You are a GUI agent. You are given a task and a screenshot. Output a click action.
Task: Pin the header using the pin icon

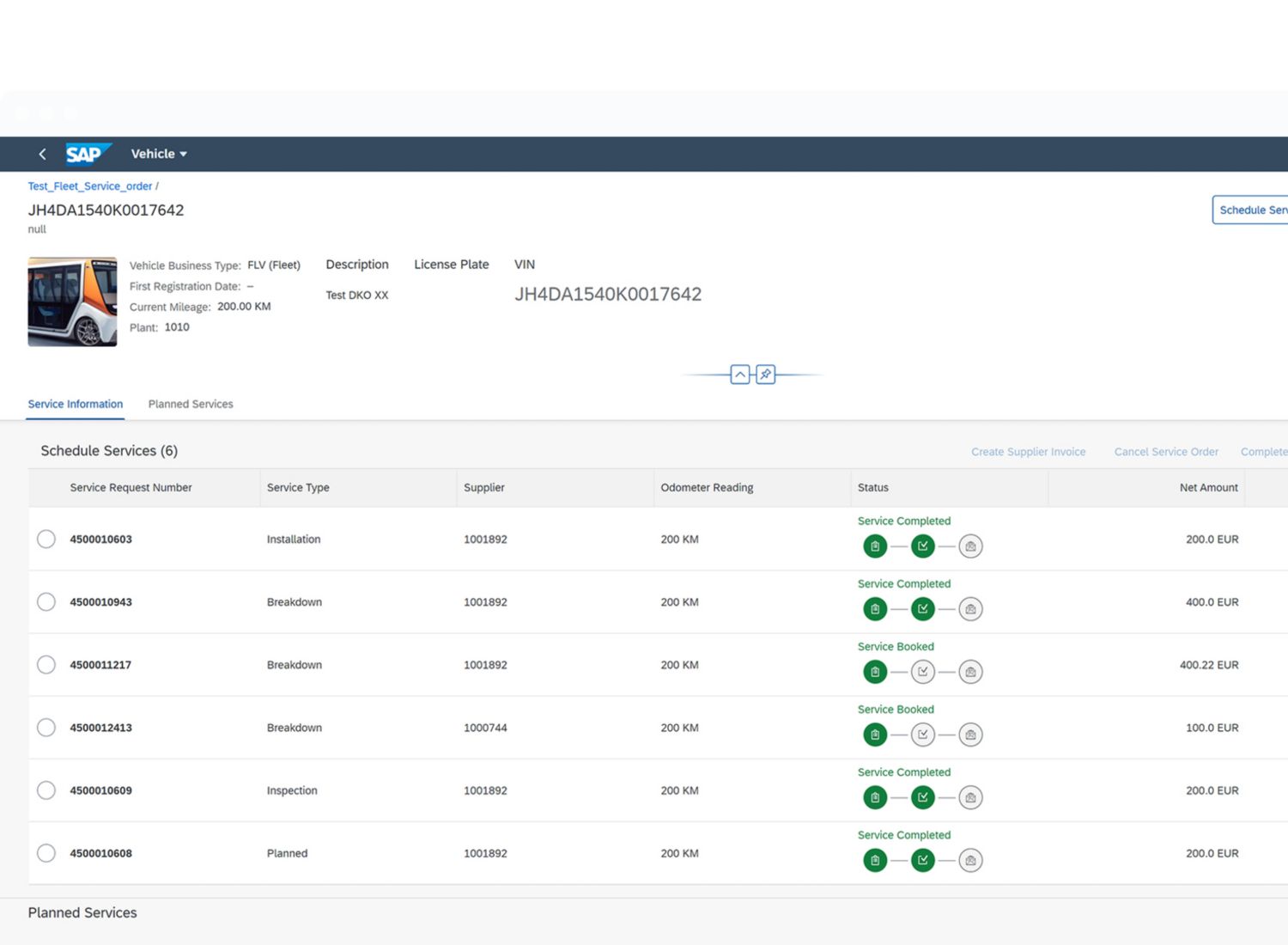pyautogui.click(x=765, y=375)
